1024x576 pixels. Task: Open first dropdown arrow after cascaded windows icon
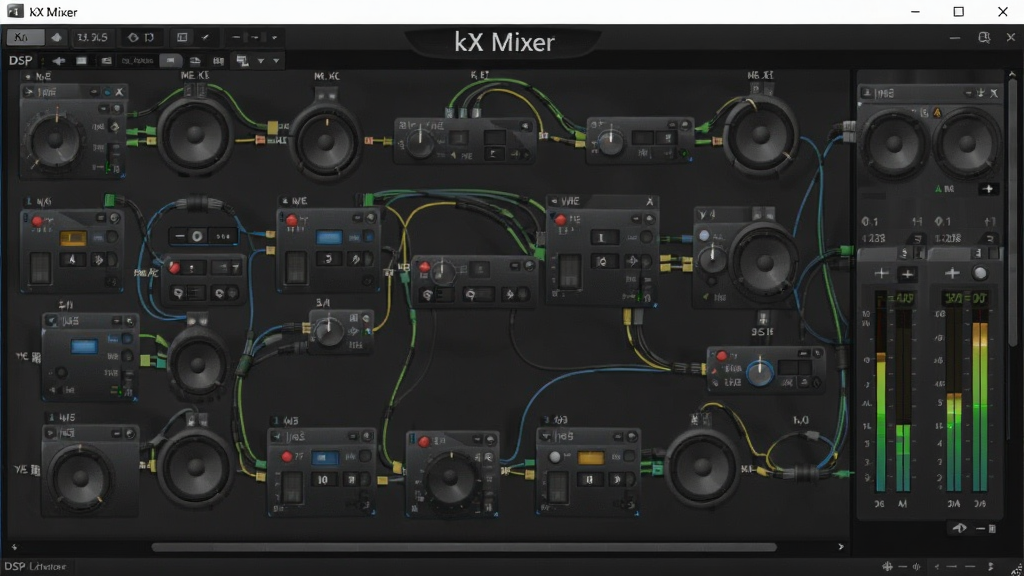click(x=261, y=61)
